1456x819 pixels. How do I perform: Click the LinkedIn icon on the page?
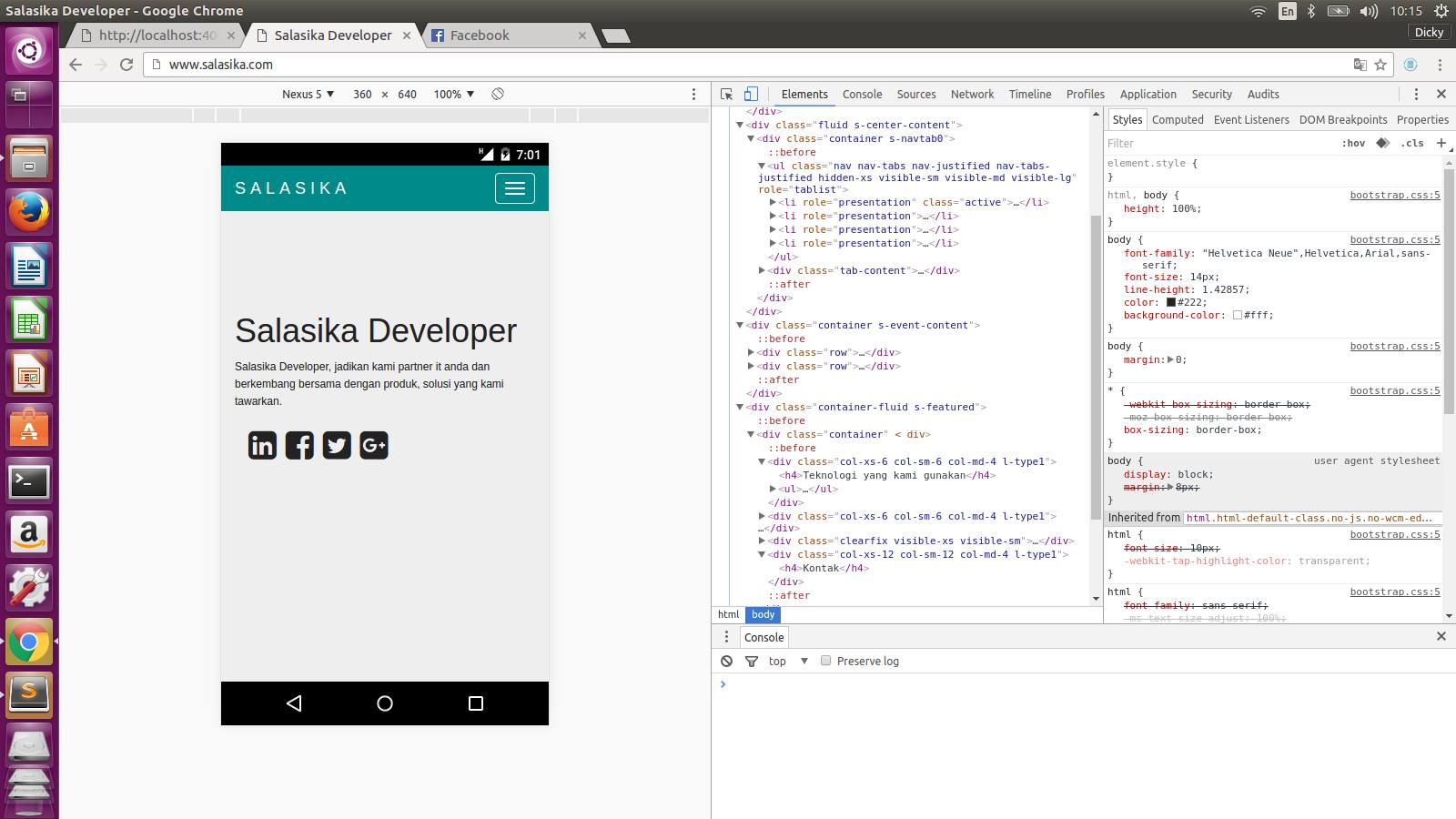(262, 445)
